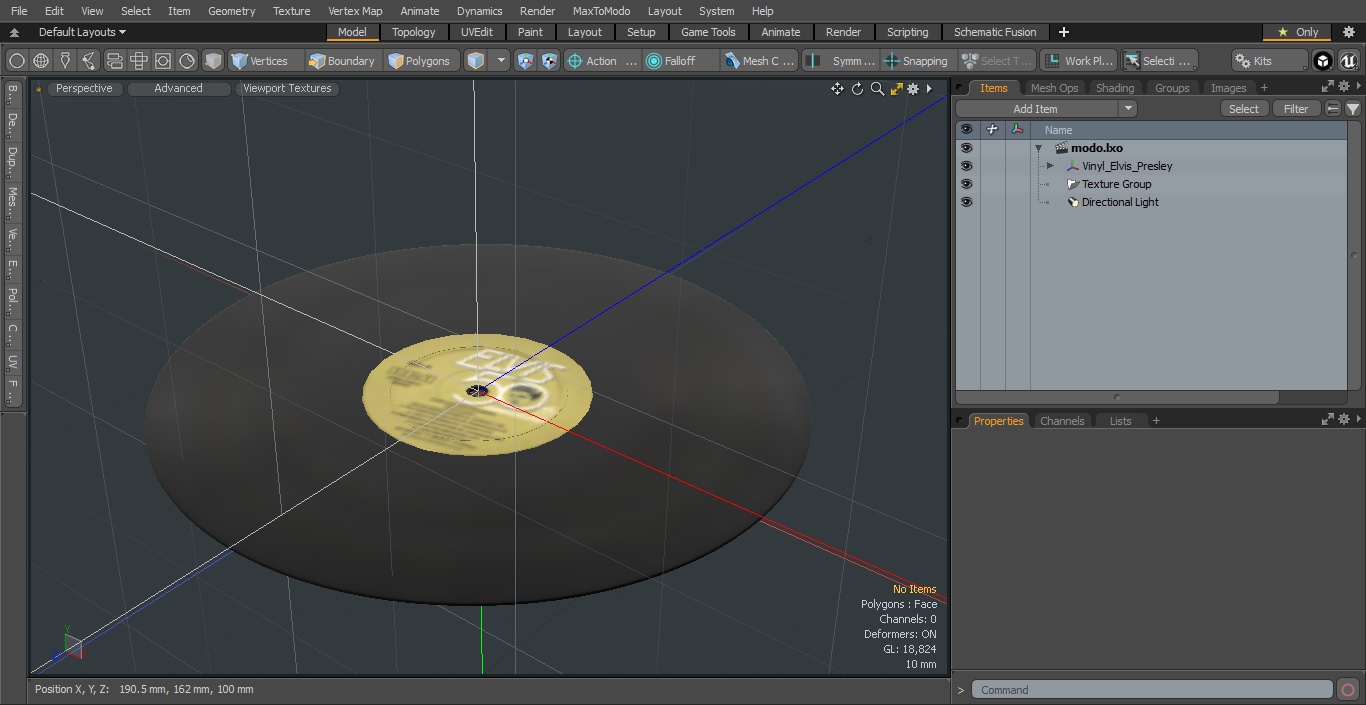Open the Geometry menu
The image size is (1366, 705).
[231, 11]
